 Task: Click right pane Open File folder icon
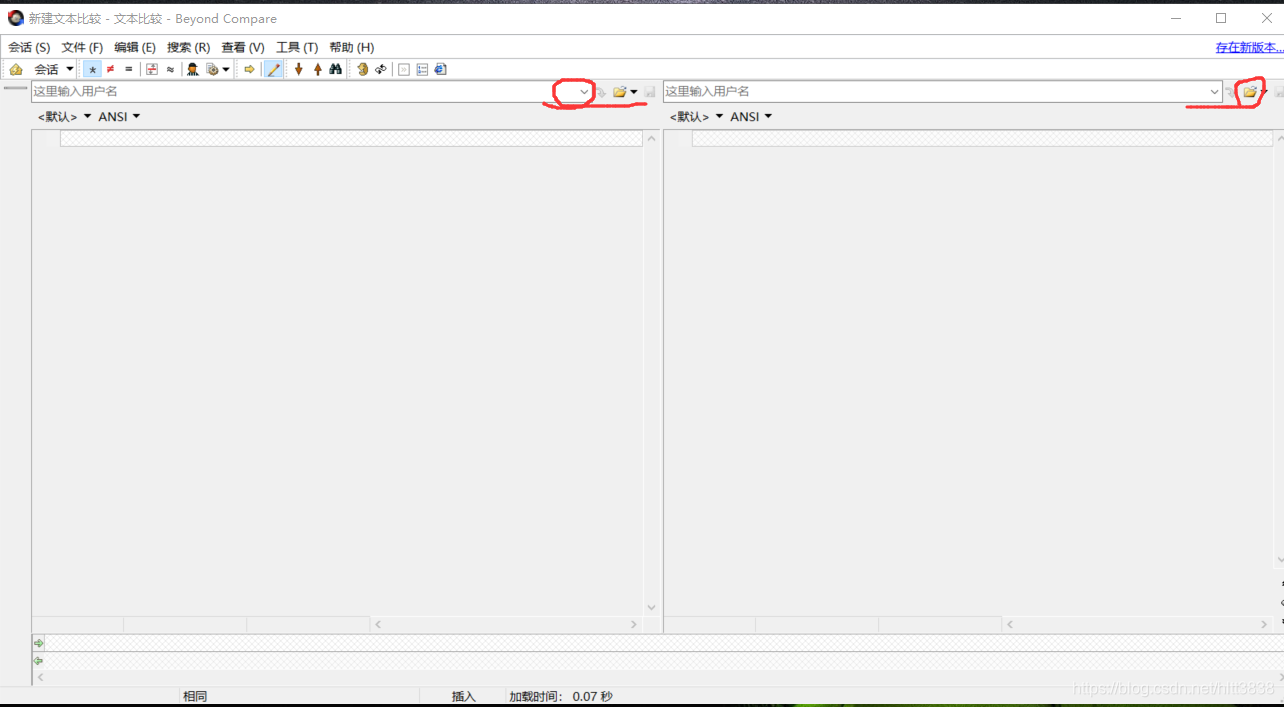click(1250, 92)
